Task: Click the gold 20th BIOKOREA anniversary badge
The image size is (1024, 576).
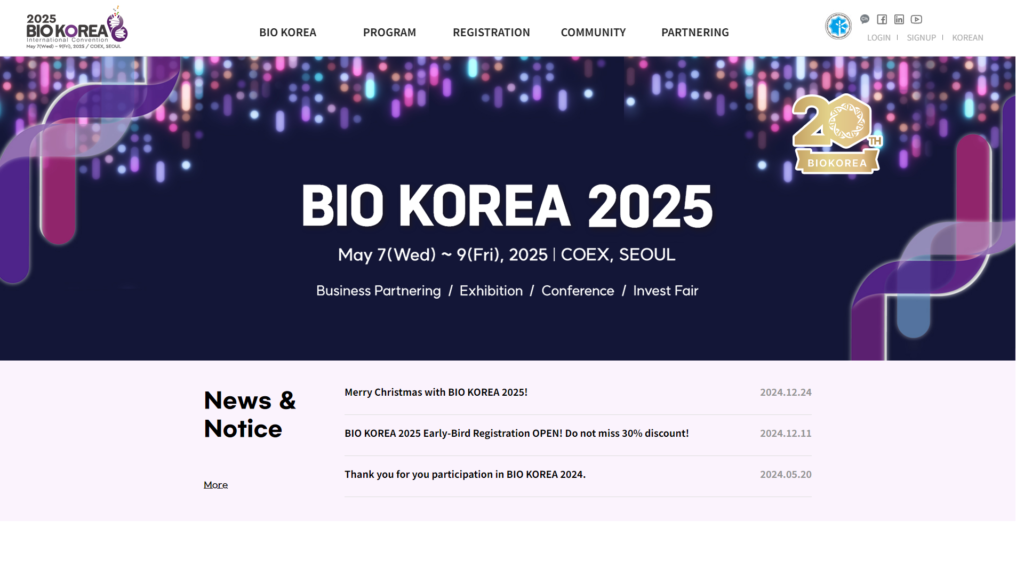Action: tap(837, 134)
